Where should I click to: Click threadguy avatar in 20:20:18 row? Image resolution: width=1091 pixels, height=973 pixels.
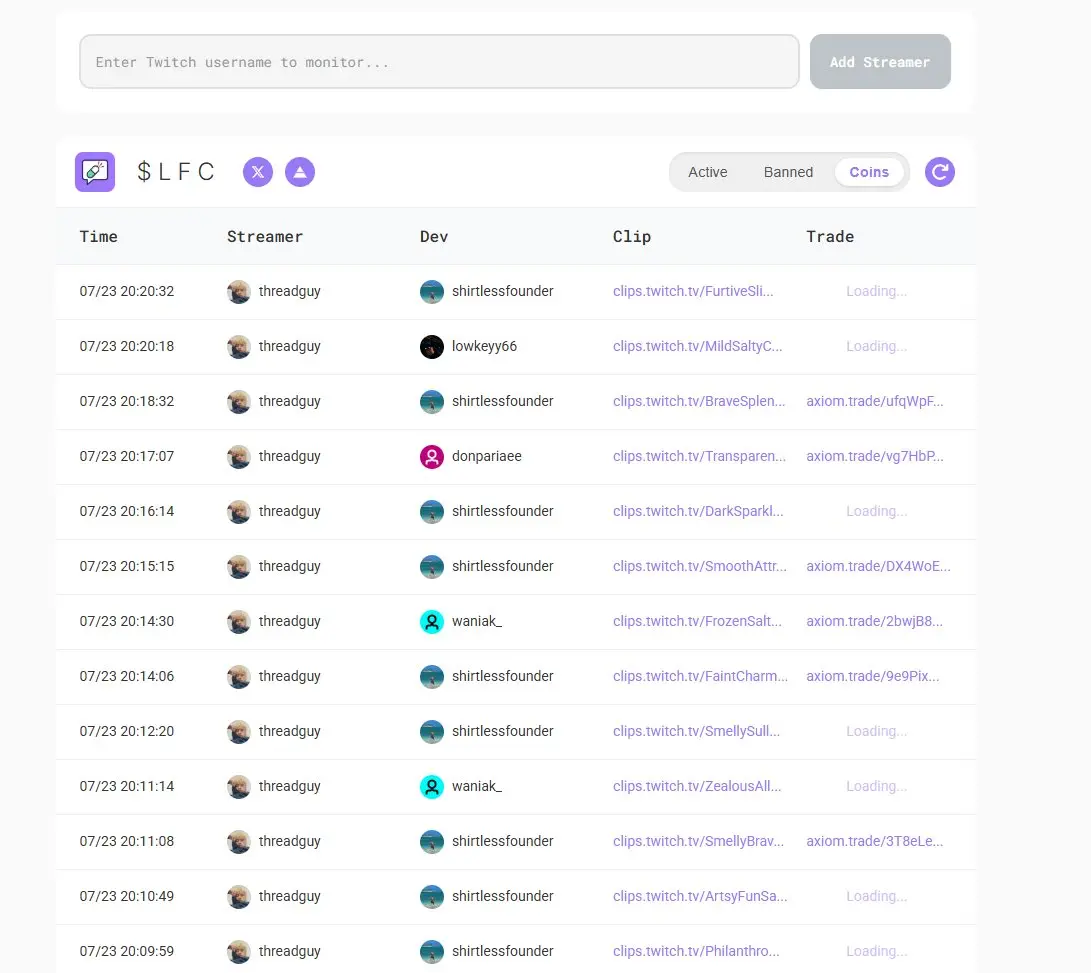pos(239,347)
